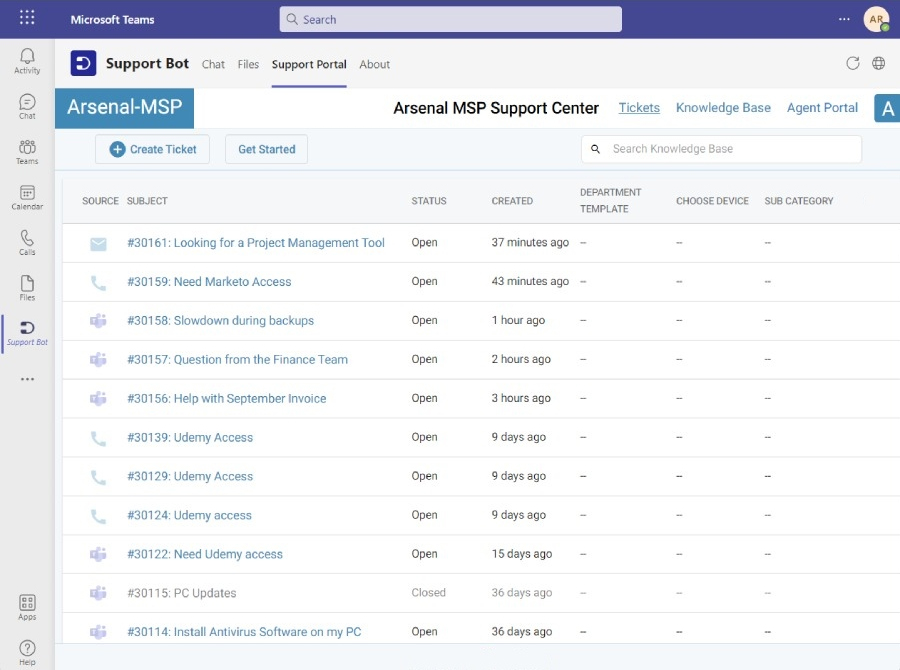The image size is (900, 670).
Task: Click phone source icon for ticket #30139
Action: click(x=98, y=439)
